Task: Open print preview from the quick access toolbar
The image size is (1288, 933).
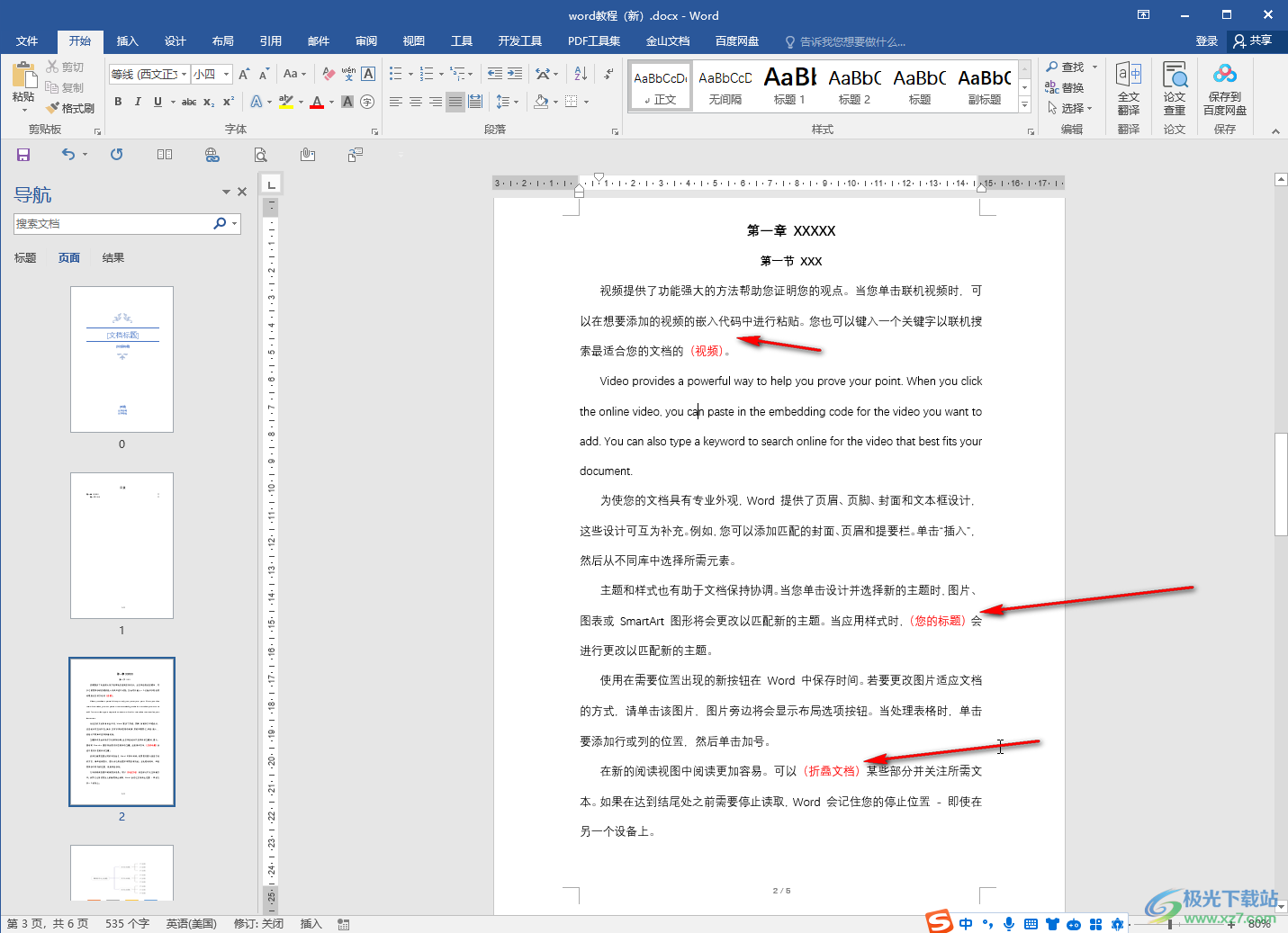Action: (260, 155)
